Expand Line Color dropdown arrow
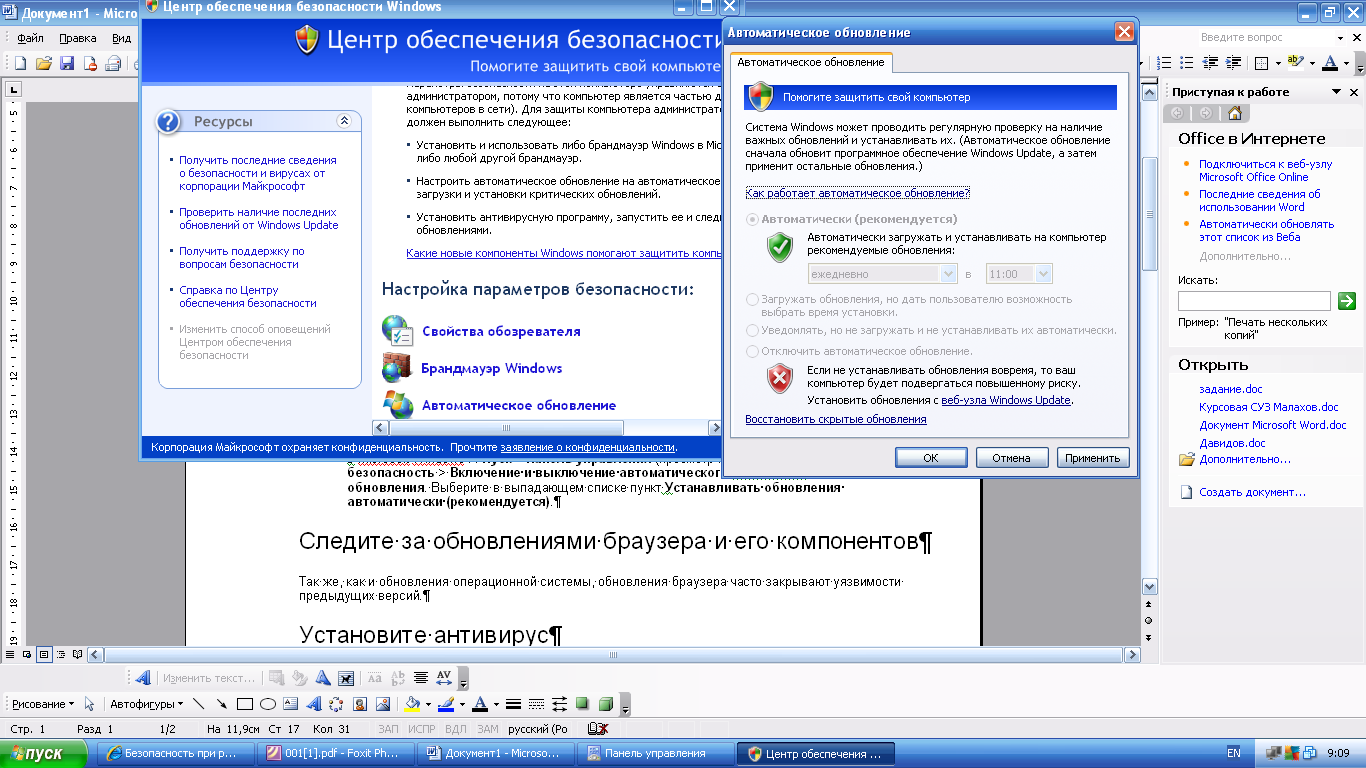Screen dimensions: 1366x768 462,704
